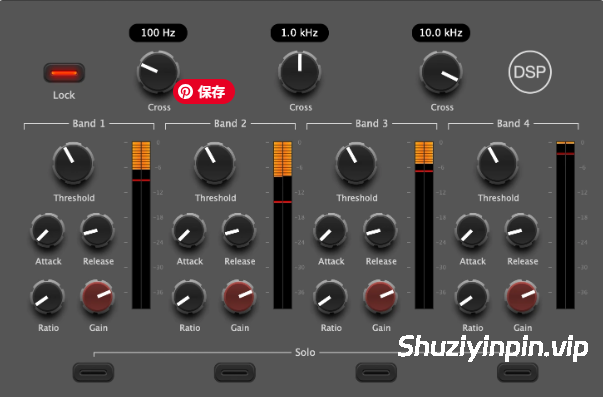The width and height of the screenshot is (603, 397).
Task: Click Band 1 Ratio knob
Action: tap(47, 297)
